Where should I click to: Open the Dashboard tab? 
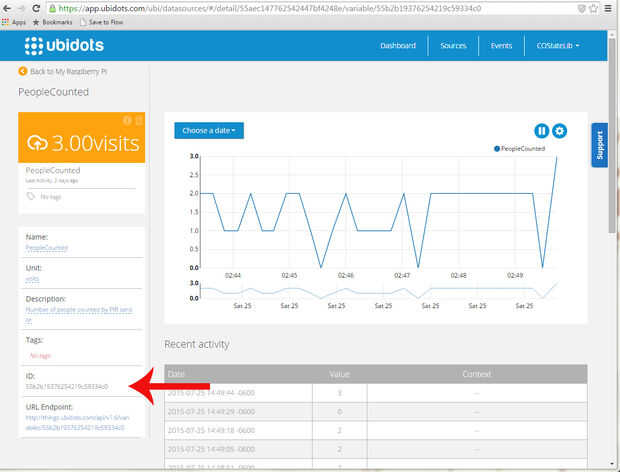click(x=398, y=45)
